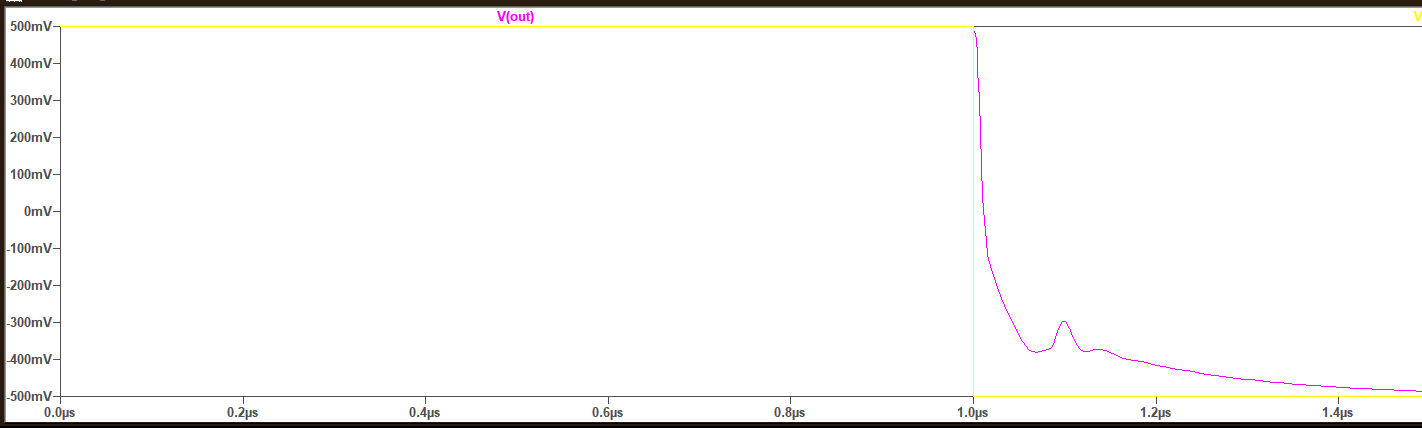Image resolution: width=1422 pixels, height=428 pixels.
Task: Click the 0.0µs time axis label
Action: coord(61,413)
